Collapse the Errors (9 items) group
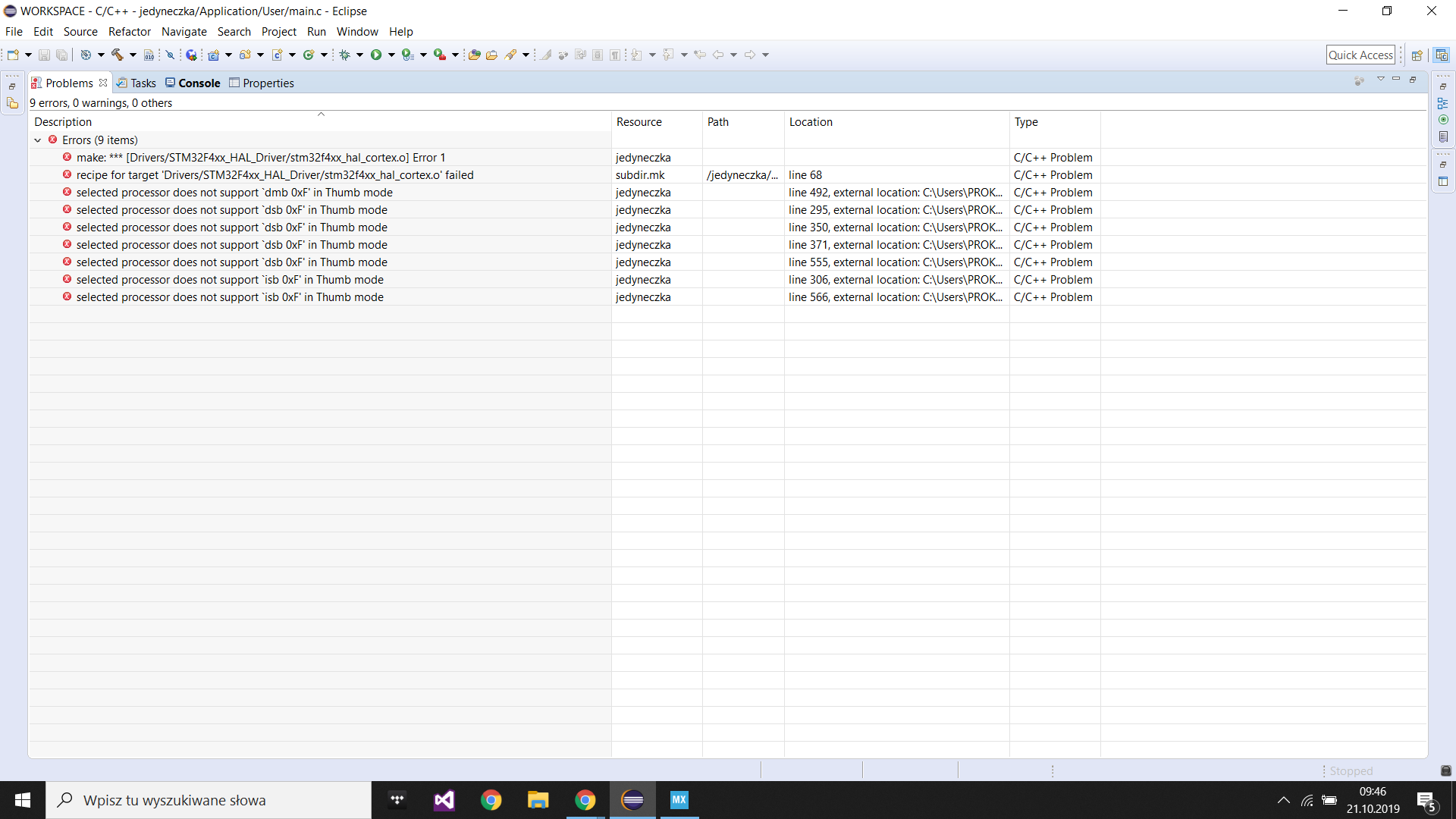Image resolution: width=1456 pixels, height=819 pixels. [x=38, y=140]
